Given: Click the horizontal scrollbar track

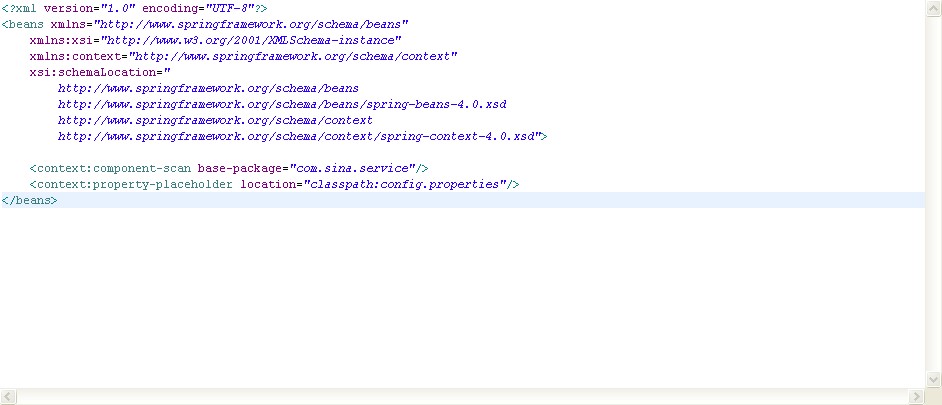Looking at the screenshot, I should pyautogui.click(x=462, y=397).
